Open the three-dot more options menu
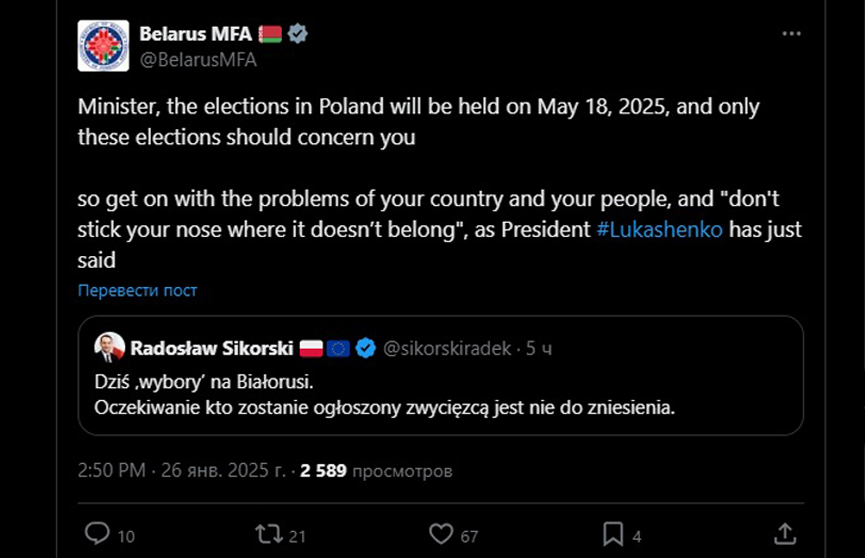This screenshot has width=865, height=558. 791,34
